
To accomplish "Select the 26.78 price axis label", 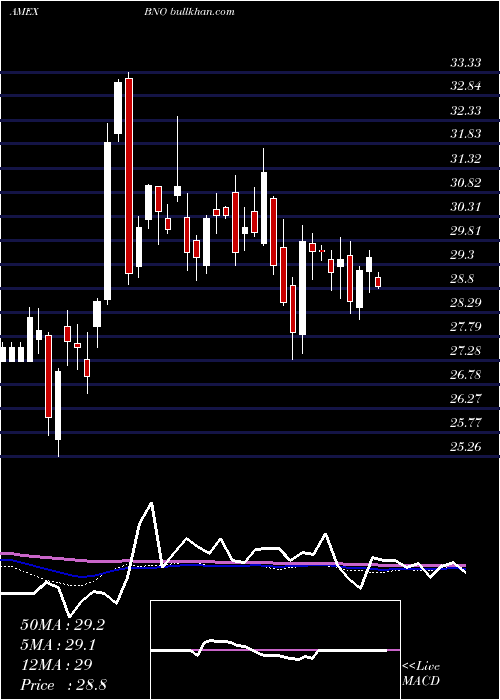I will click(x=466, y=375).
